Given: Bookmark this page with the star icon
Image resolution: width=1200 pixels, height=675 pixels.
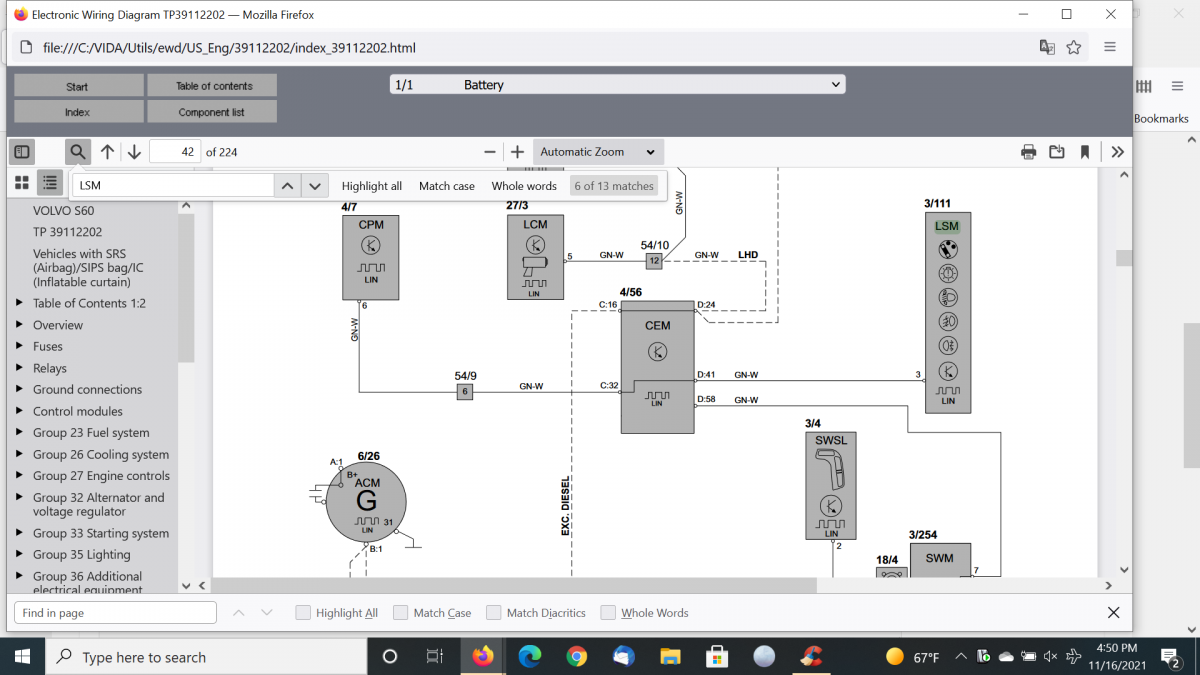Looking at the screenshot, I should pos(1074,47).
